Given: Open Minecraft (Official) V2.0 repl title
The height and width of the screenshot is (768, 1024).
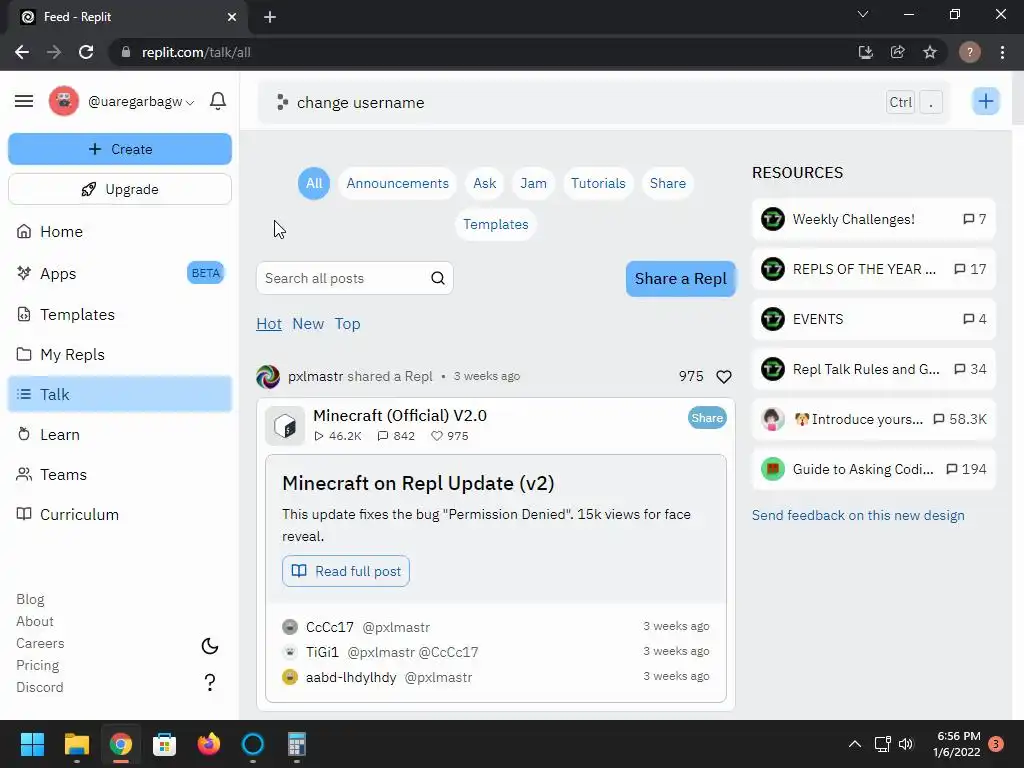Looking at the screenshot, I should coord(400,415).
